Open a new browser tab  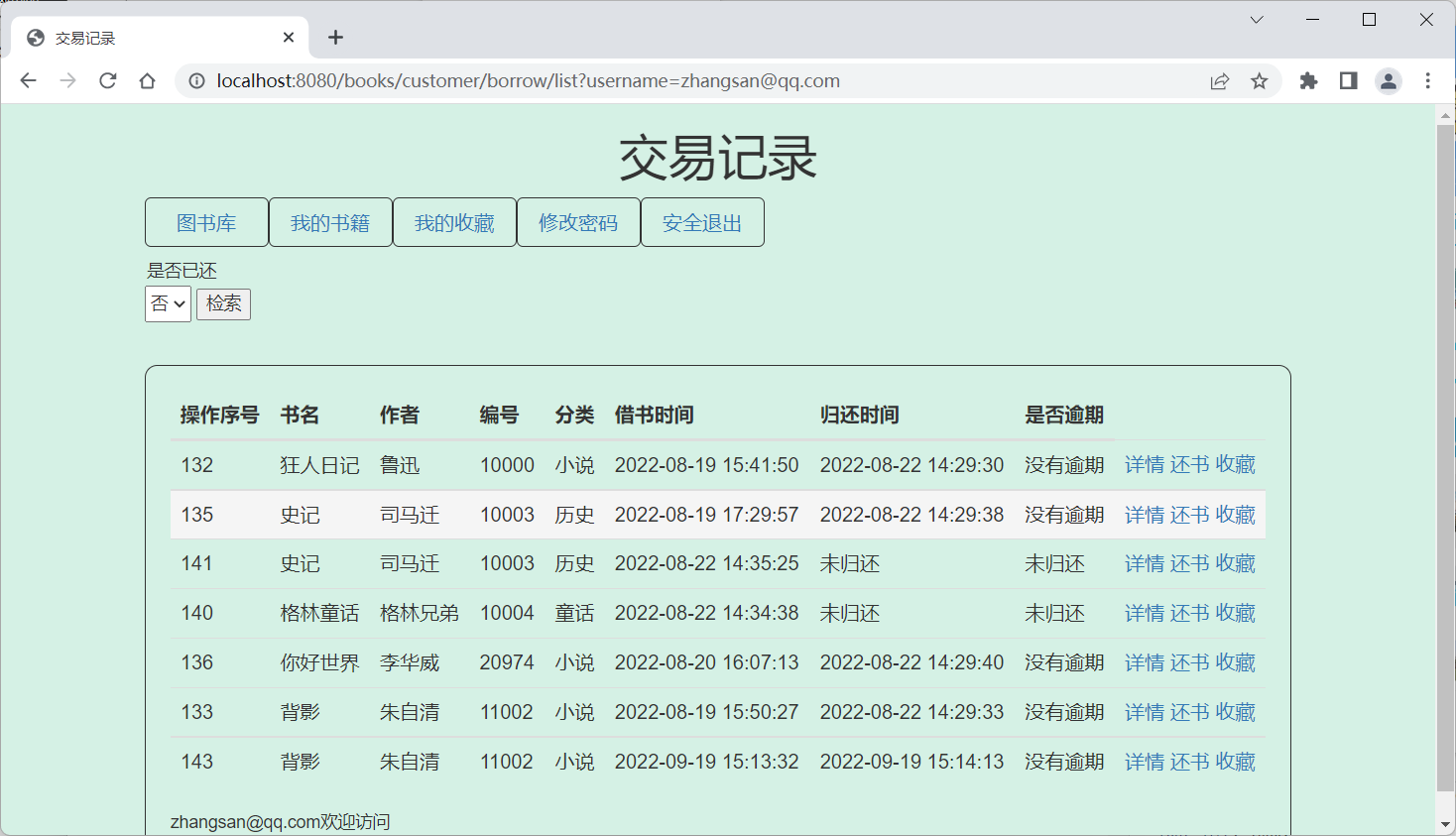tap(335, 38)
